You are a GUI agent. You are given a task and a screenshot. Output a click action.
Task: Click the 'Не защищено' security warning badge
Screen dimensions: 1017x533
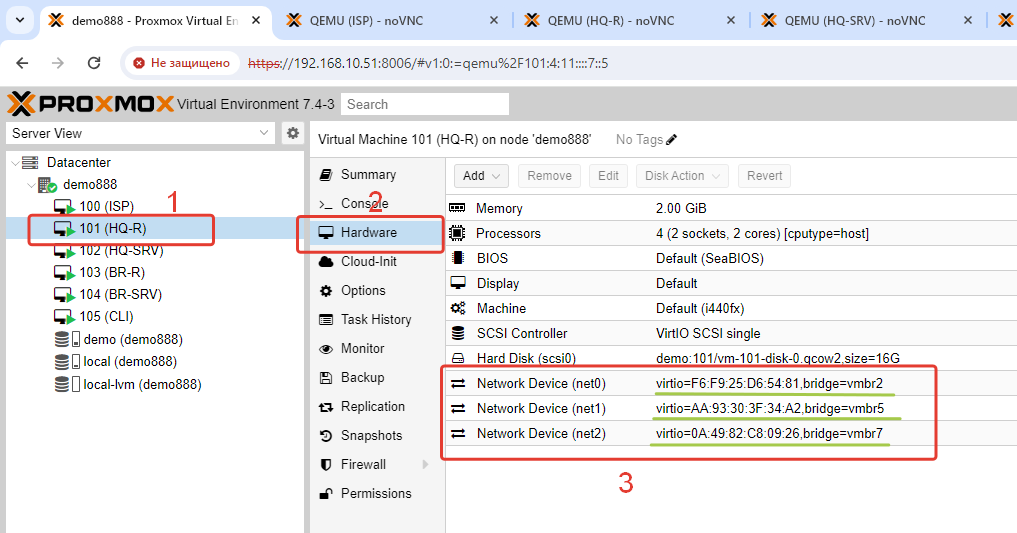(x=182, y=63)
